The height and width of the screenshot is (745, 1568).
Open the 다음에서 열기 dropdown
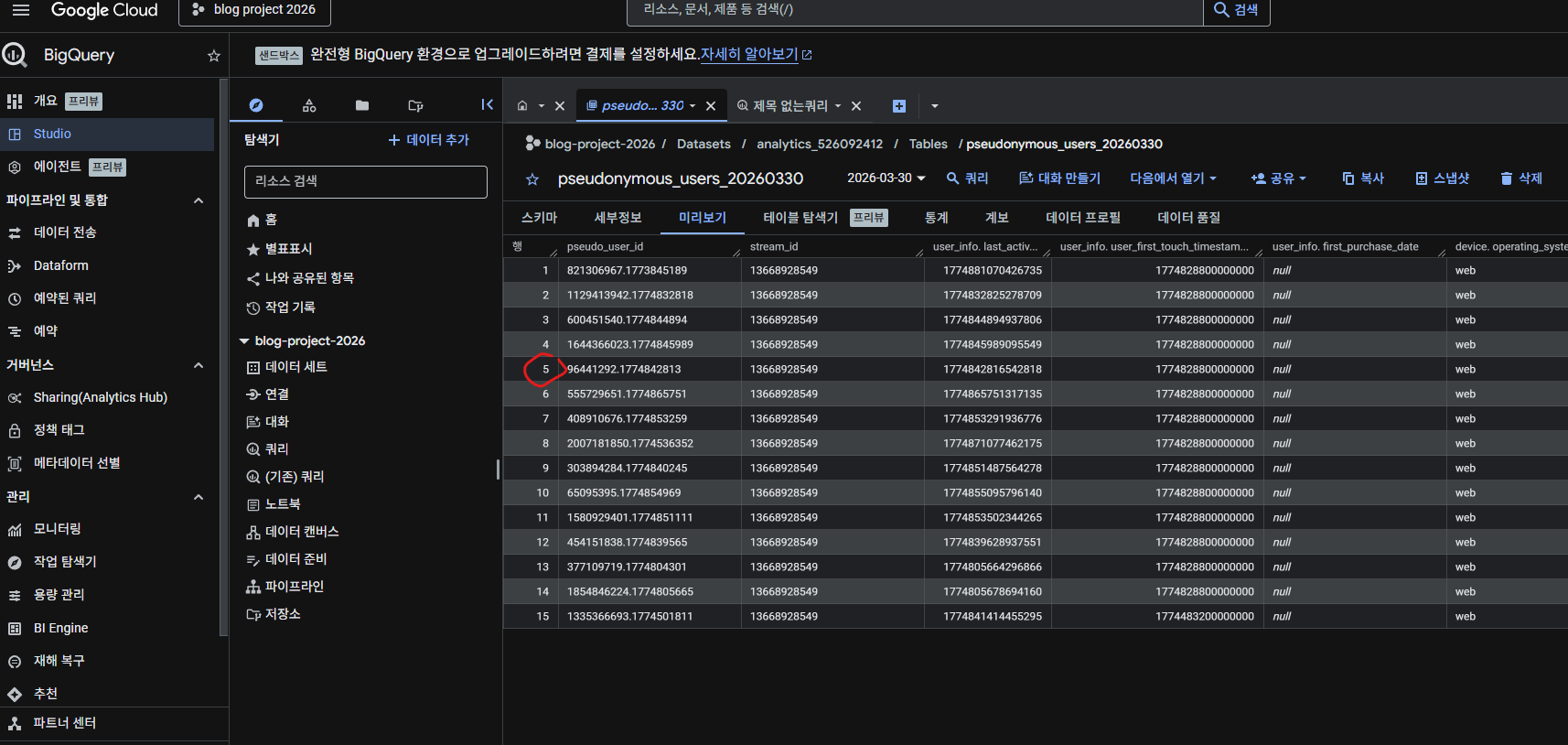point(1173,178)
